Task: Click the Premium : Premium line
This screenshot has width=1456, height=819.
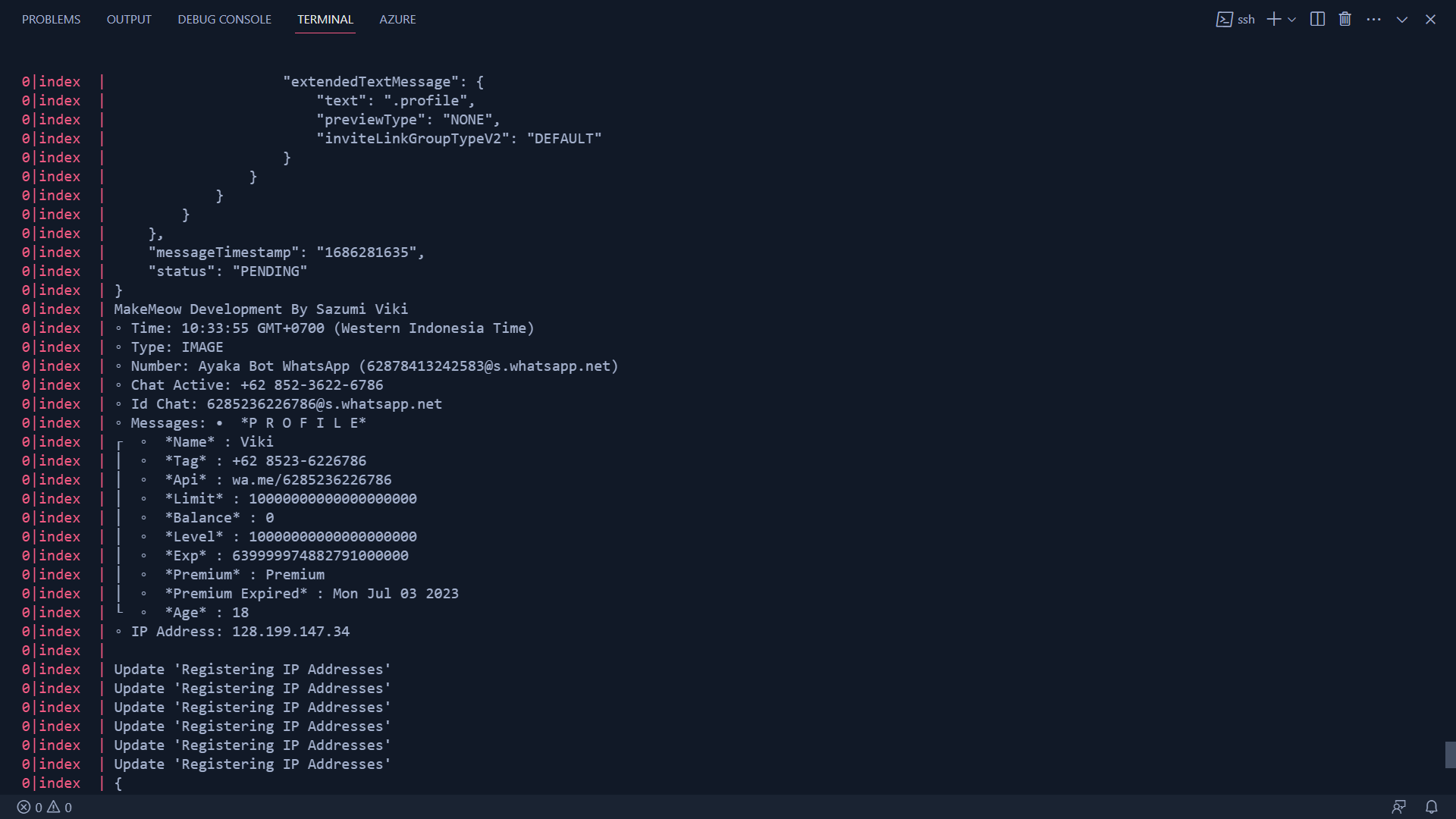Action: [244, 575]
